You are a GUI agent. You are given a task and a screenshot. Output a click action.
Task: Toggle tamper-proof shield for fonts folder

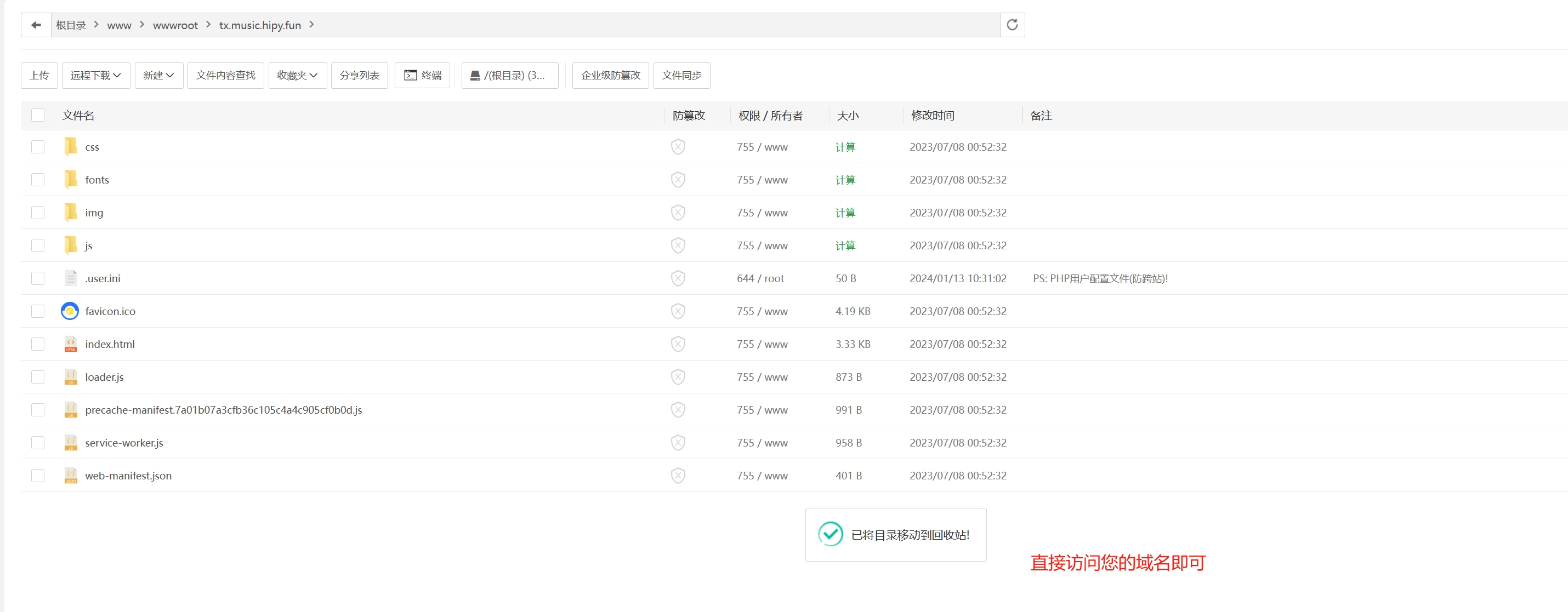pyautogui.click(x=678, y=180)
